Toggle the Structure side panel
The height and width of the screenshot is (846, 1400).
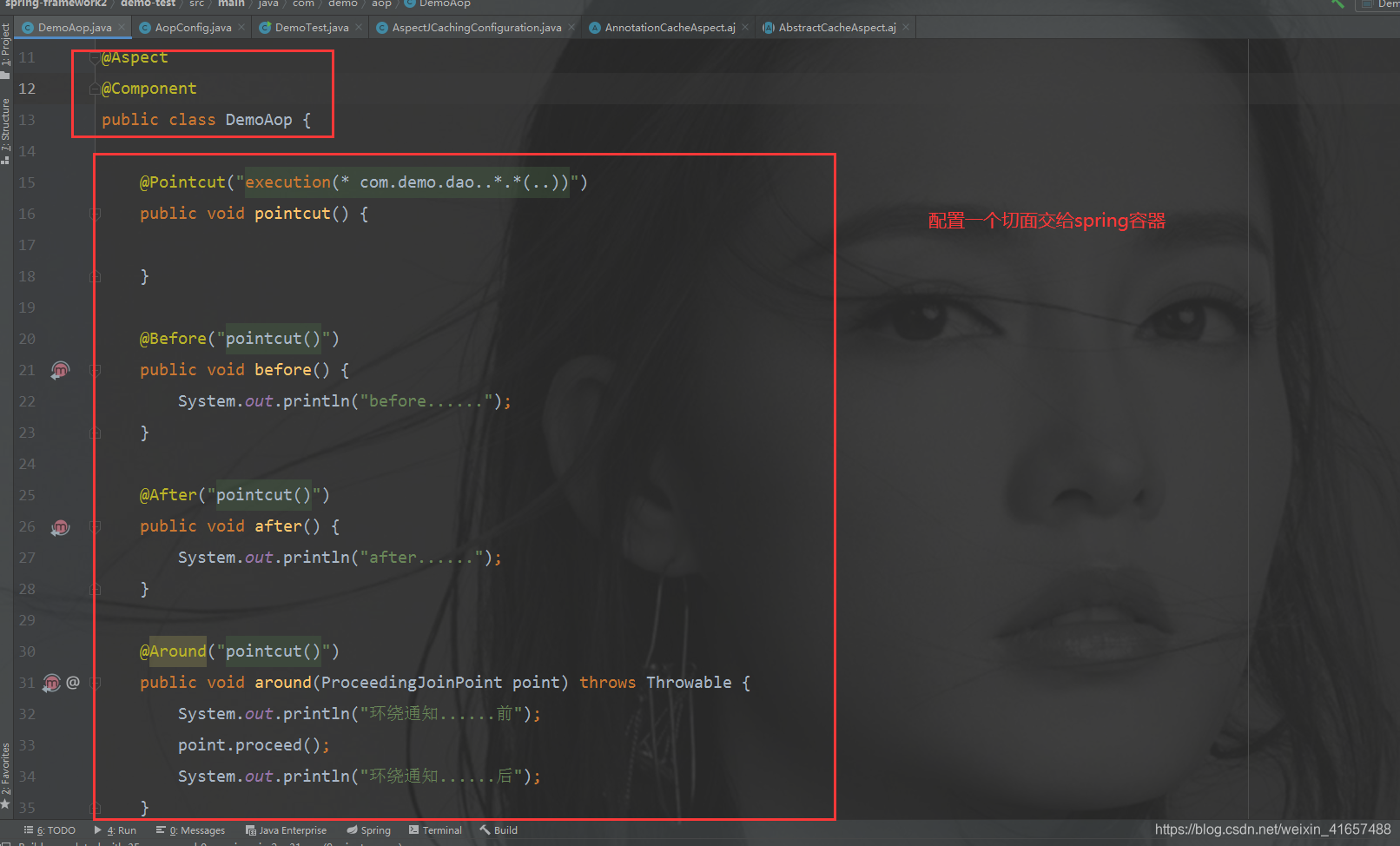click(5, 131)
